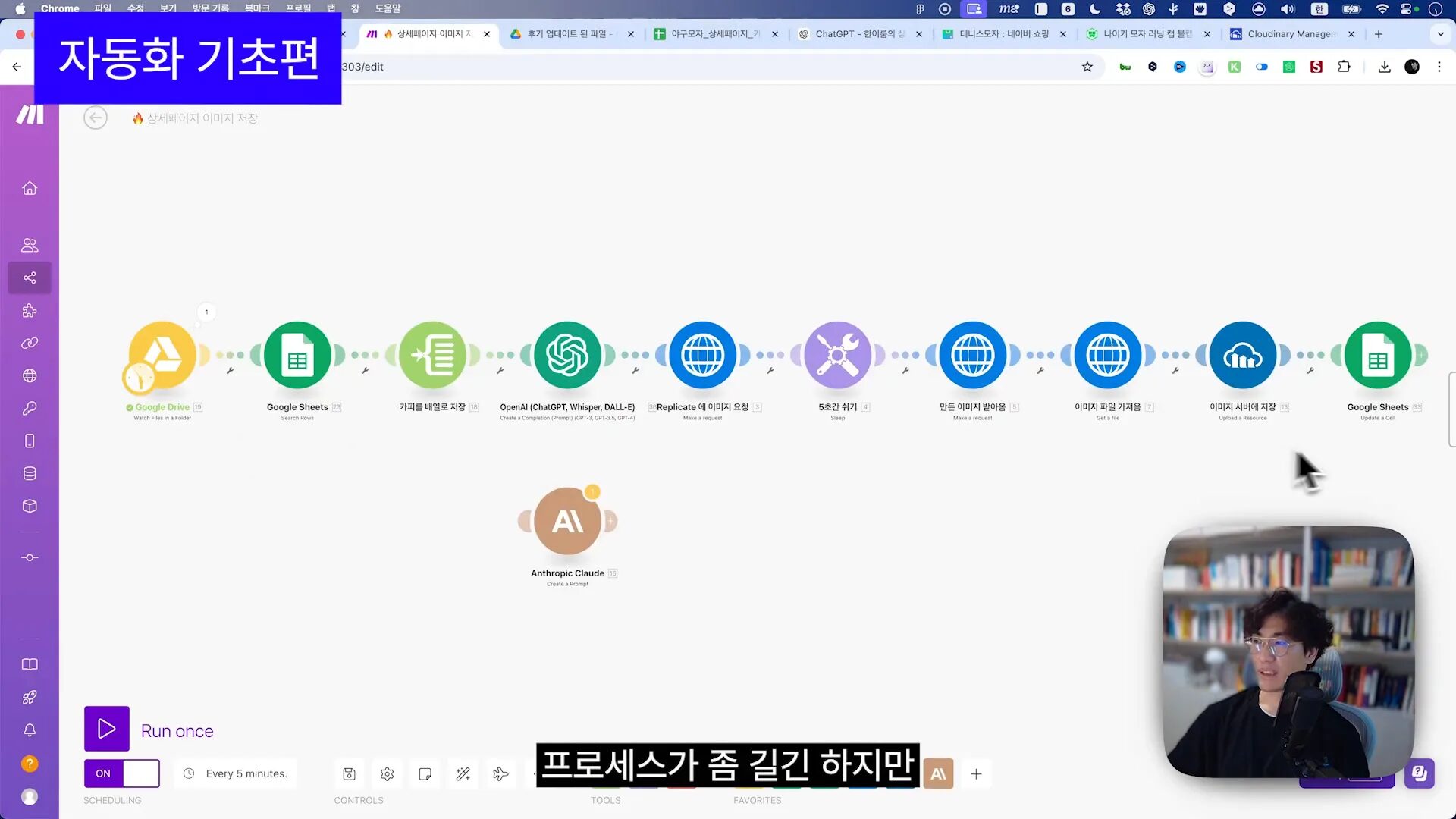Add a module after the last Google Sheets
This screenshot has height=819, width=1456.
(x=1421, y=354)
